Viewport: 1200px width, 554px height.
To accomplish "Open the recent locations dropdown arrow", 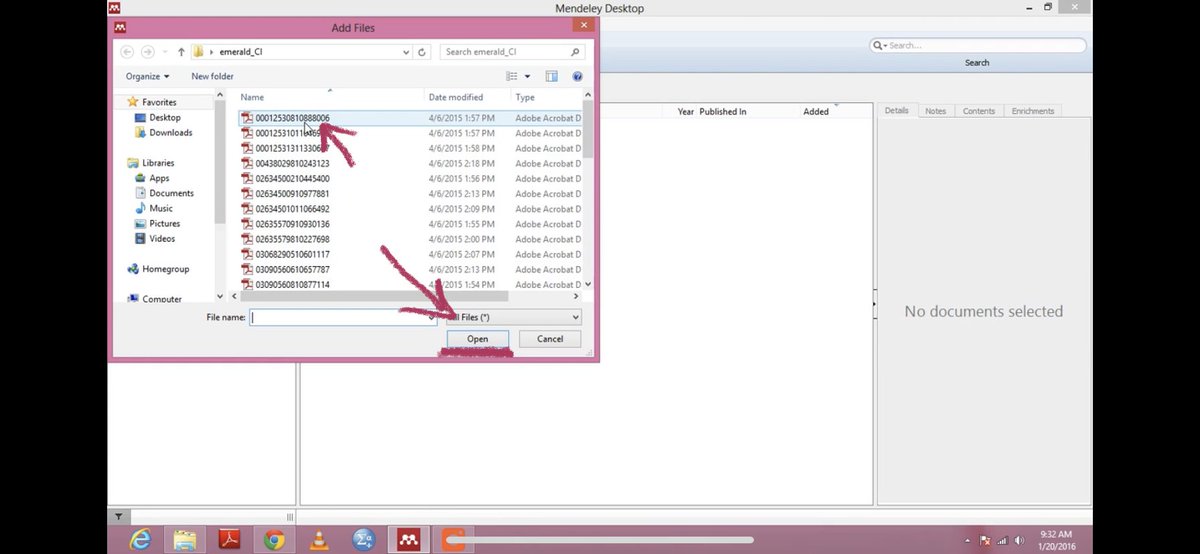I will coord(165,52).
